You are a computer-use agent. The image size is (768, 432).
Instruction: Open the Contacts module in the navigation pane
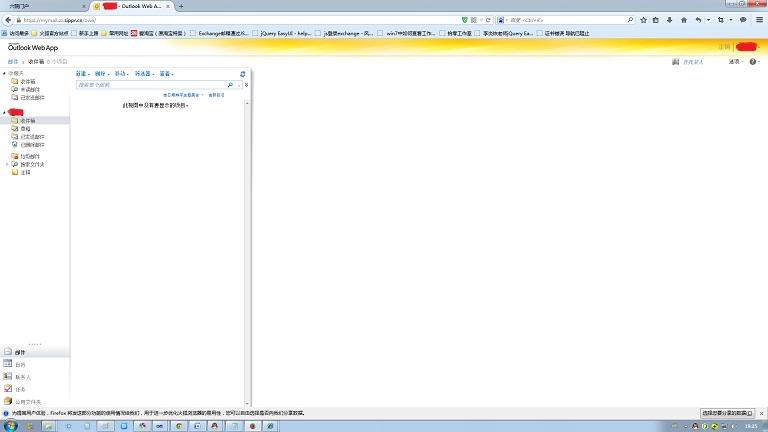[22, 376]
